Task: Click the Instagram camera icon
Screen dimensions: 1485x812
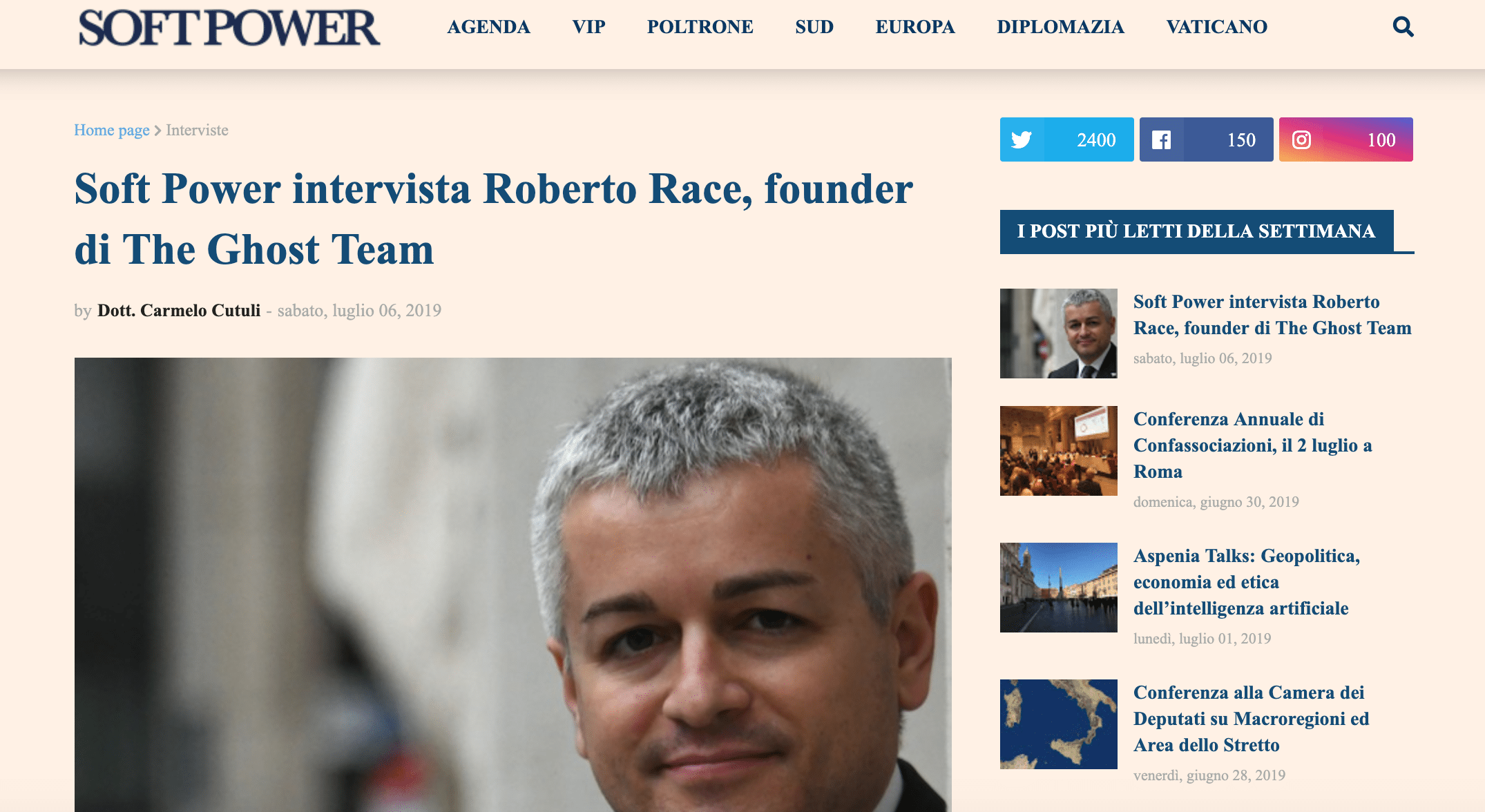Action: pyautogui.click(x=1301, y=139)
